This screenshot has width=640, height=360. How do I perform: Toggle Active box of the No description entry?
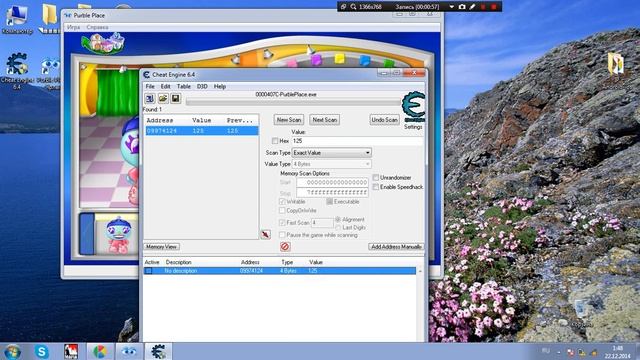pyautogui.click(x=149, y=271)
